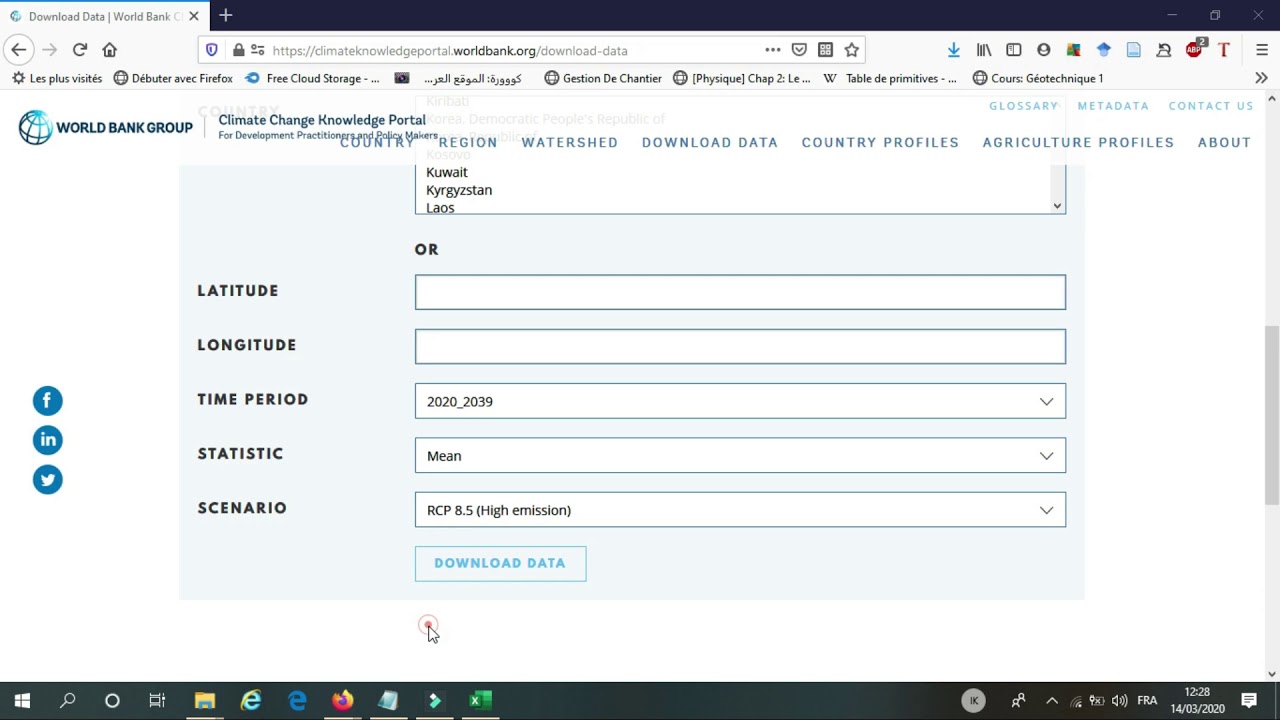This screenshot has height=720, width=1280.
Task: Select Laos in country list
Action: [x=440, y=207]
